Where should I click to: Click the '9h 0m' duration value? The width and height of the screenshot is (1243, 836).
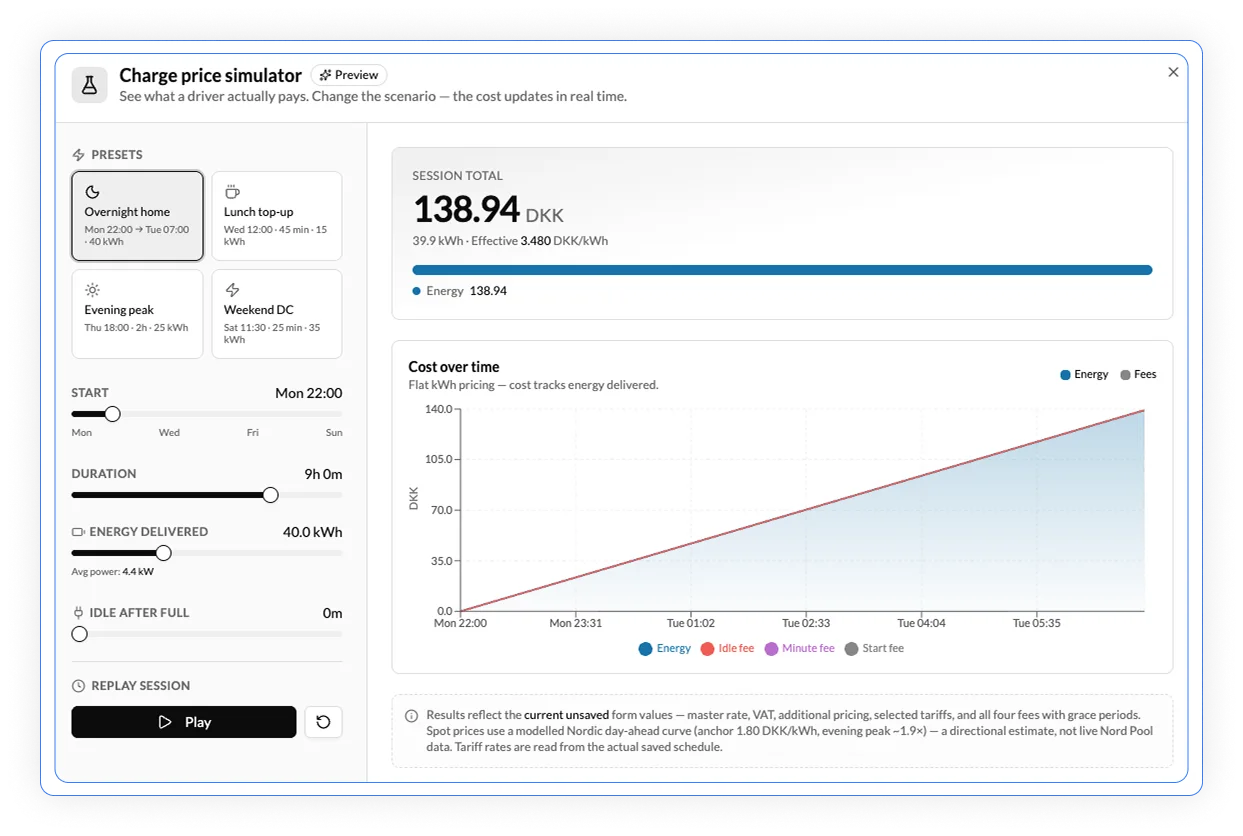pyautogui.click(x=323, y=475)
